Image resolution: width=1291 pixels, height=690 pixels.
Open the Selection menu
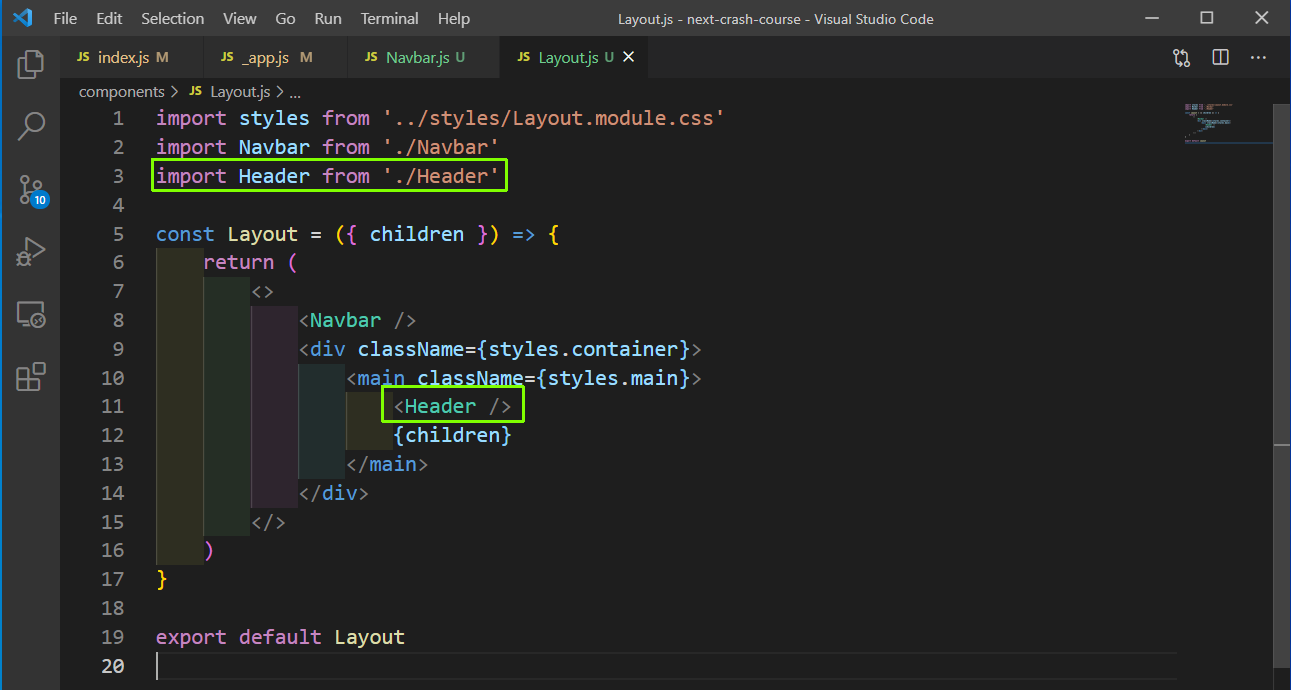172,19
